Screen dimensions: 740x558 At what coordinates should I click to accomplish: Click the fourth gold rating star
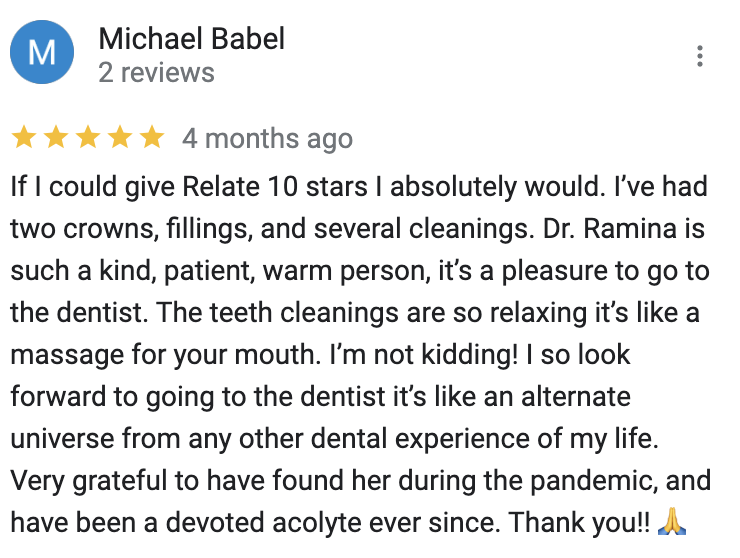(x=119, y=138)
